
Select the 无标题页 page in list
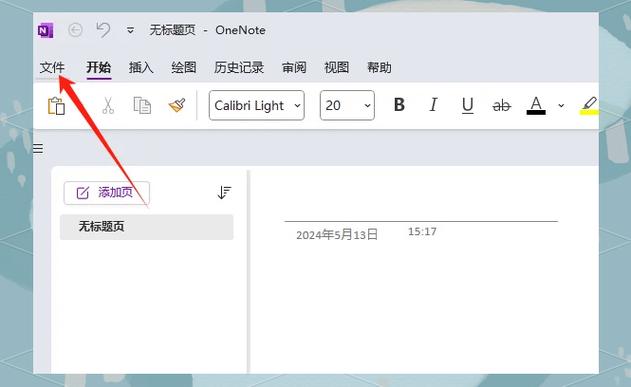(146, 227)
